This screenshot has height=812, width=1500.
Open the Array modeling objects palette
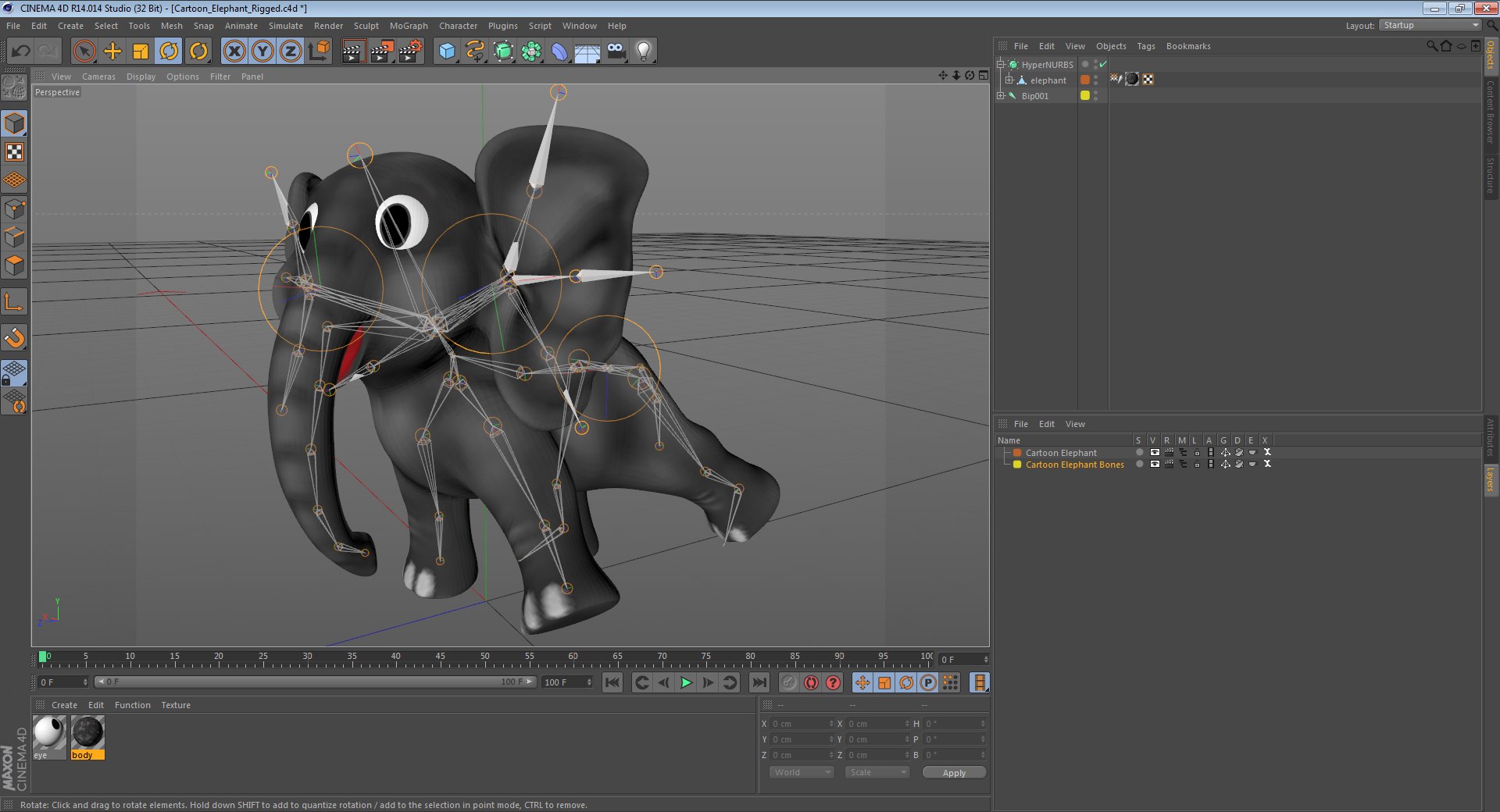531,52
